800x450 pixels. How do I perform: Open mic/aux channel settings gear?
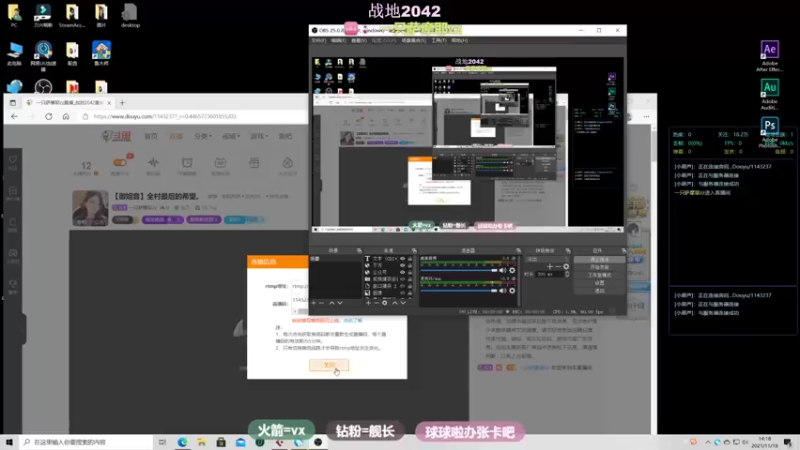[x=512, y=291]
